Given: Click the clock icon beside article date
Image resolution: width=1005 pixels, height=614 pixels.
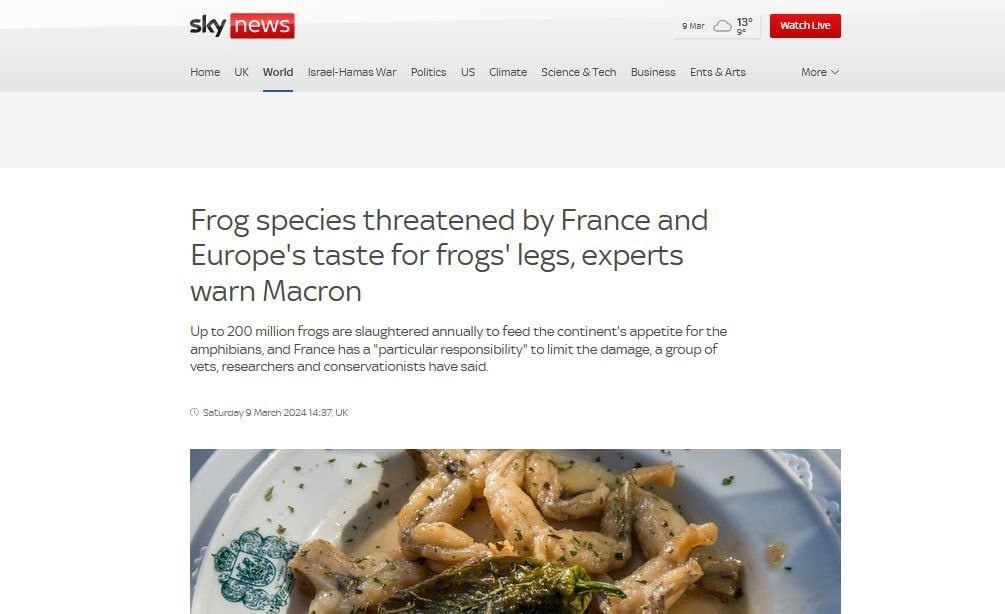Looking at the screenshot, I should (194, 412).
